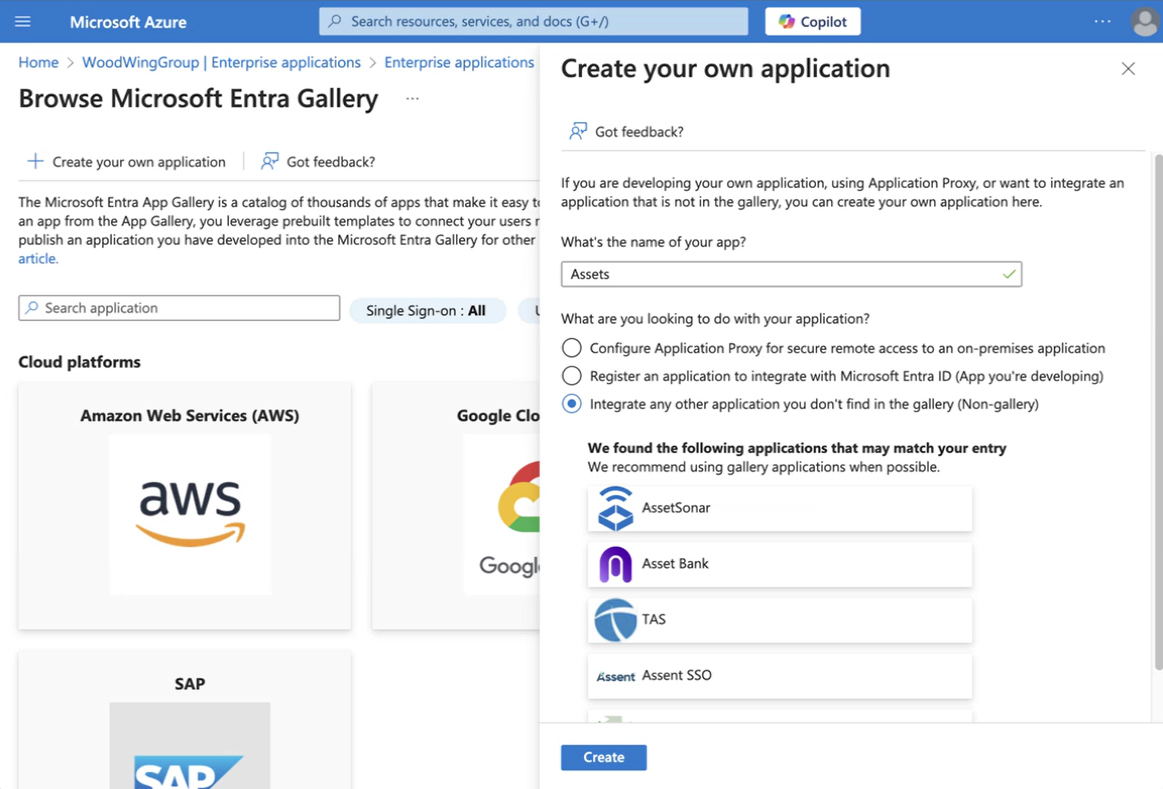Click the feedback person icon in gallery toolbar

click(x=269, y=161)
